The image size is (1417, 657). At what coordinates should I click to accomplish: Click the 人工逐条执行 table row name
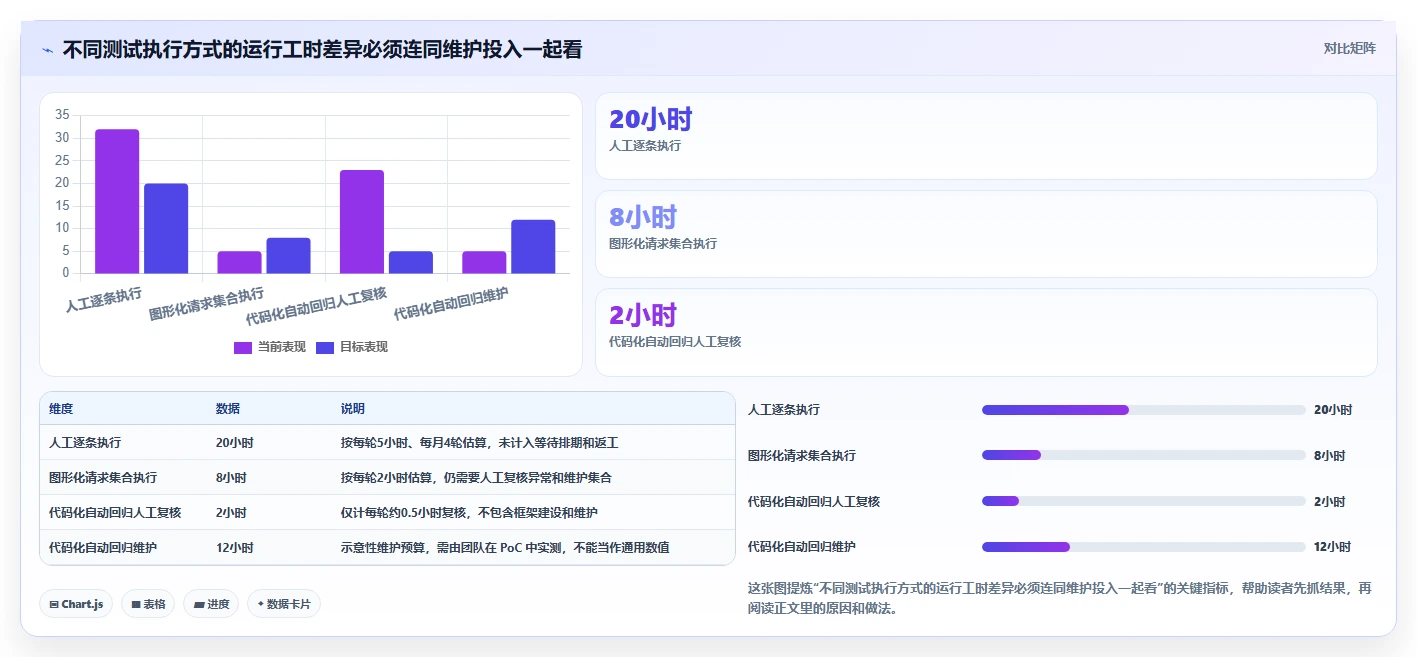tap(85, 442)
